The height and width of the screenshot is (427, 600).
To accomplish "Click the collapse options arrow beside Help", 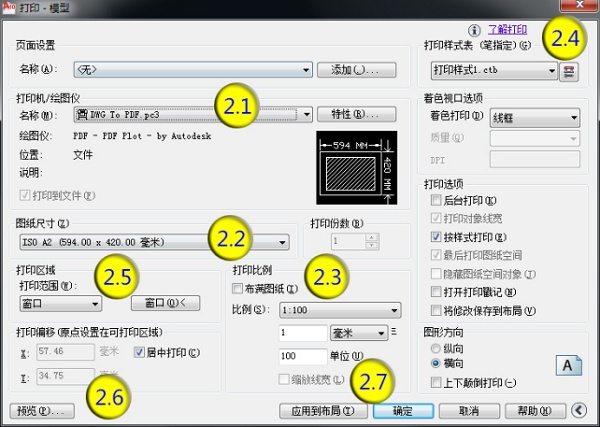I will coord(581,409).
